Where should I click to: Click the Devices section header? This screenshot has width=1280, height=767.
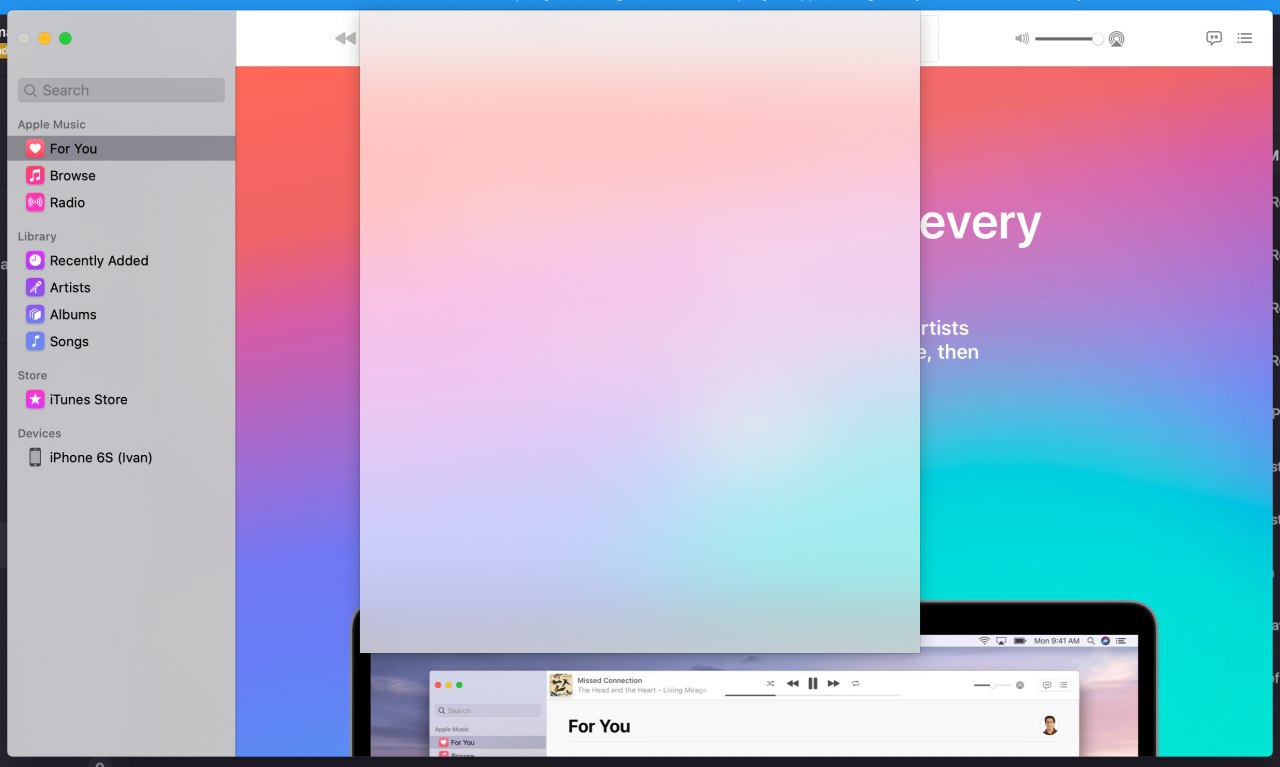click(39, 434)
